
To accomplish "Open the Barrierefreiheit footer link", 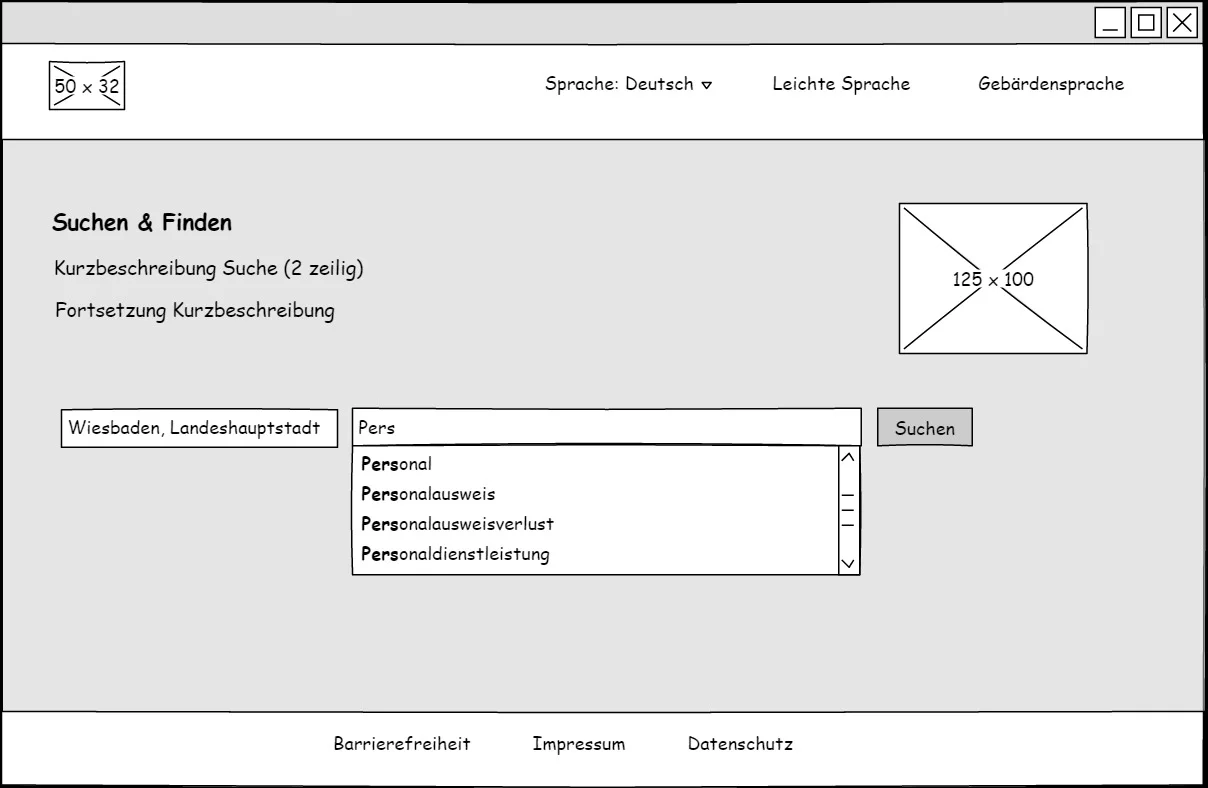I will click(x=402, y=744).
